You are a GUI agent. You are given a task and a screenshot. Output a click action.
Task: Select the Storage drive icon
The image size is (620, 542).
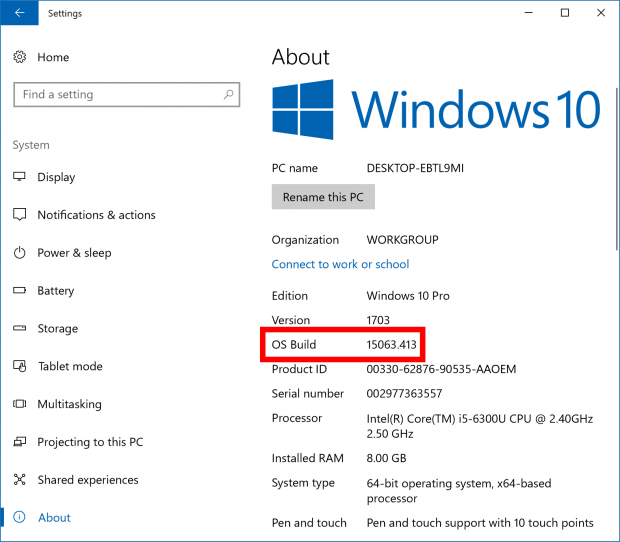[19, 329]
